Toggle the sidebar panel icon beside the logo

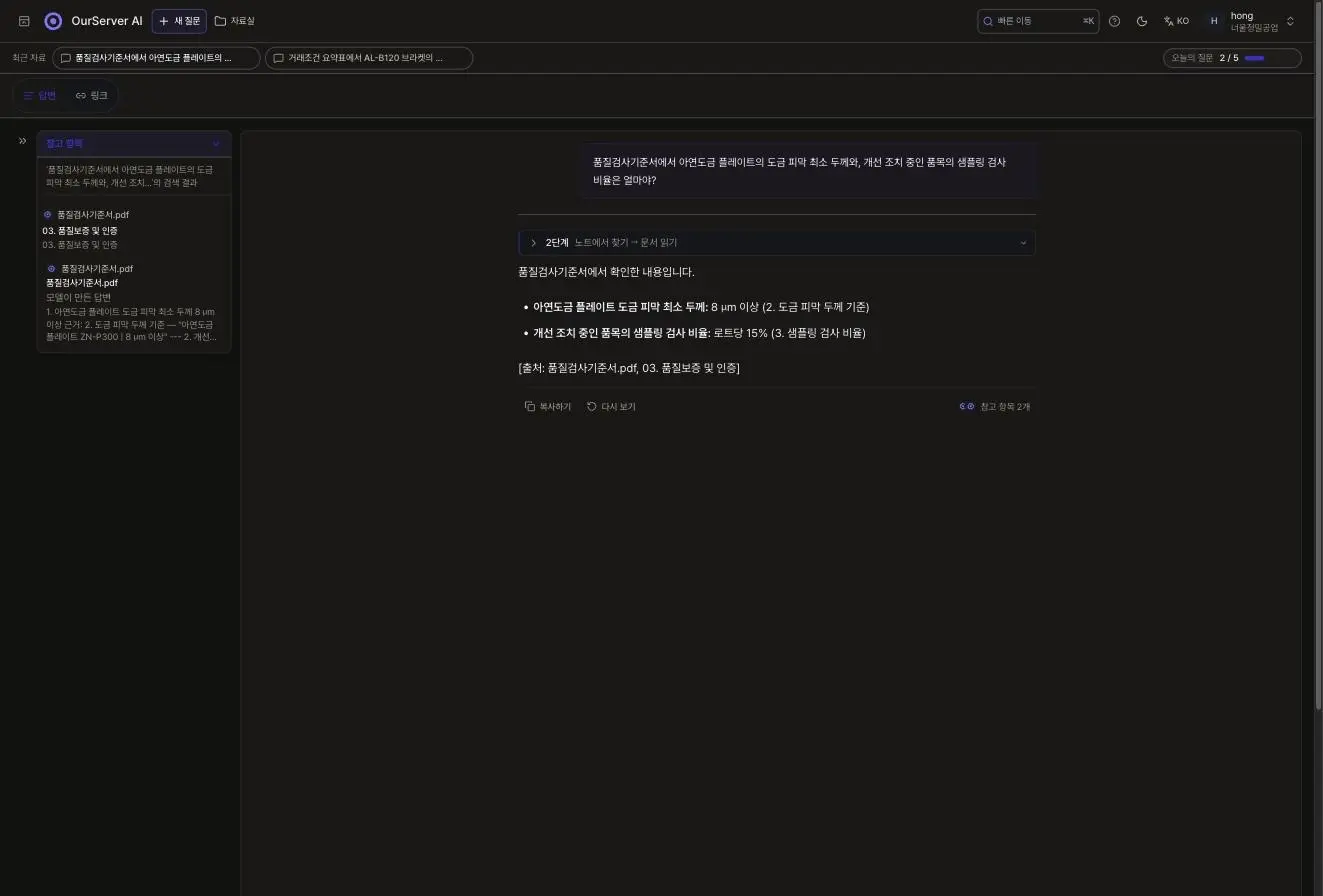click(24, 21)
